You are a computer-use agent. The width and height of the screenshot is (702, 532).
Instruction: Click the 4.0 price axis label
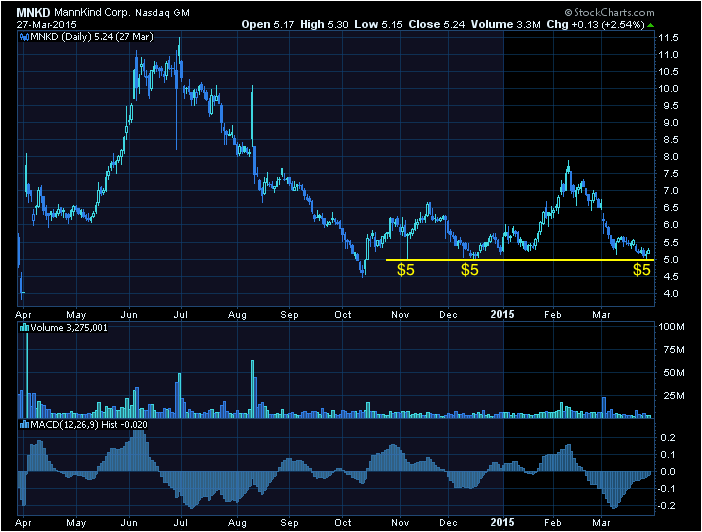pyautogui.click(x=671, y=294)
